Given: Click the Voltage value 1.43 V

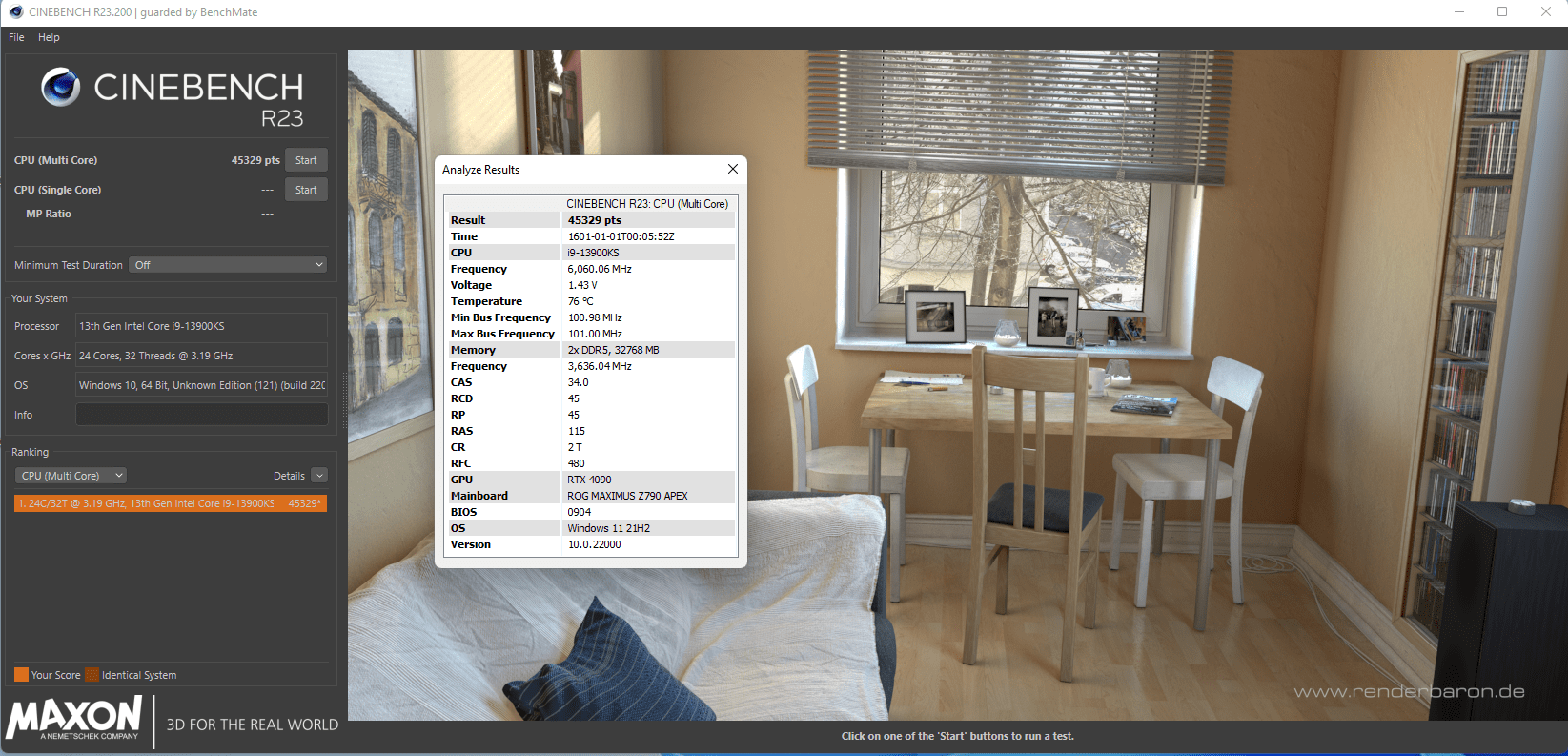Looking at the screenshot, I should (582, 285).
